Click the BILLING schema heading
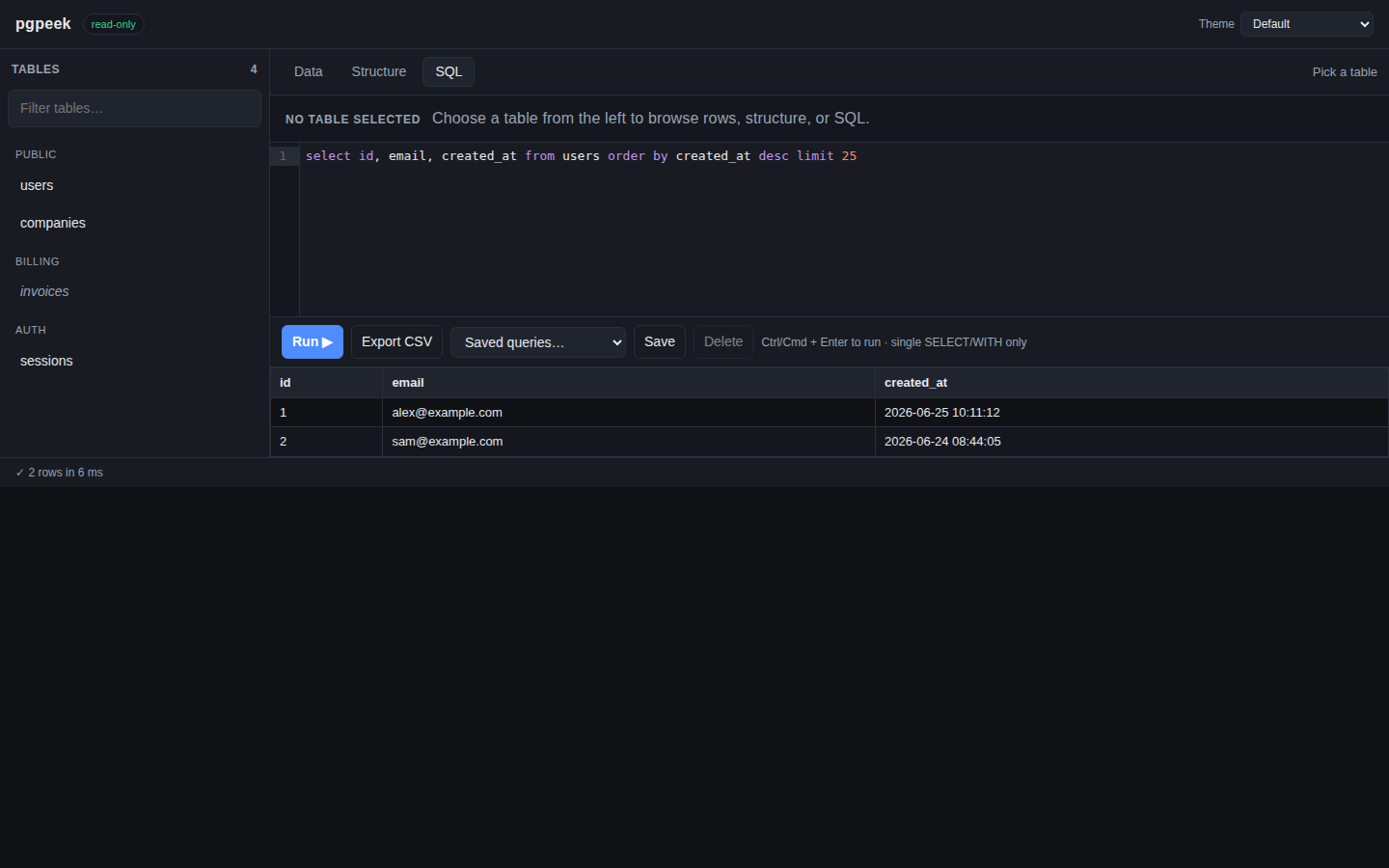 tap(38, 262)
